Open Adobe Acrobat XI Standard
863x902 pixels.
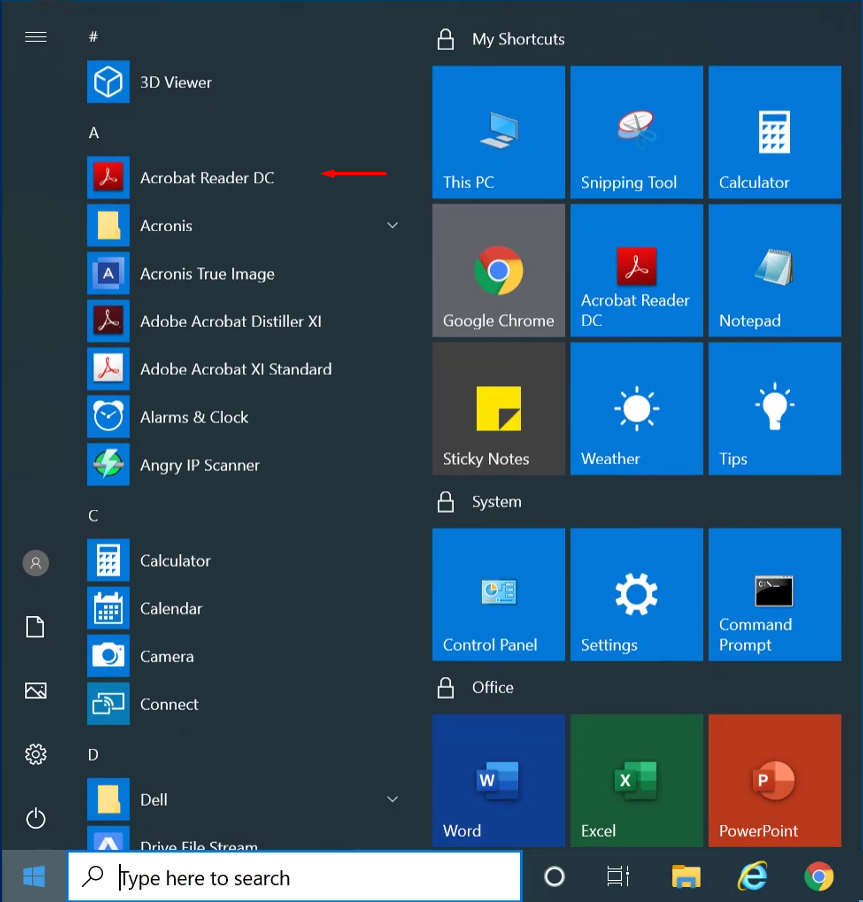pyautogui.click(x=245, y=369)
